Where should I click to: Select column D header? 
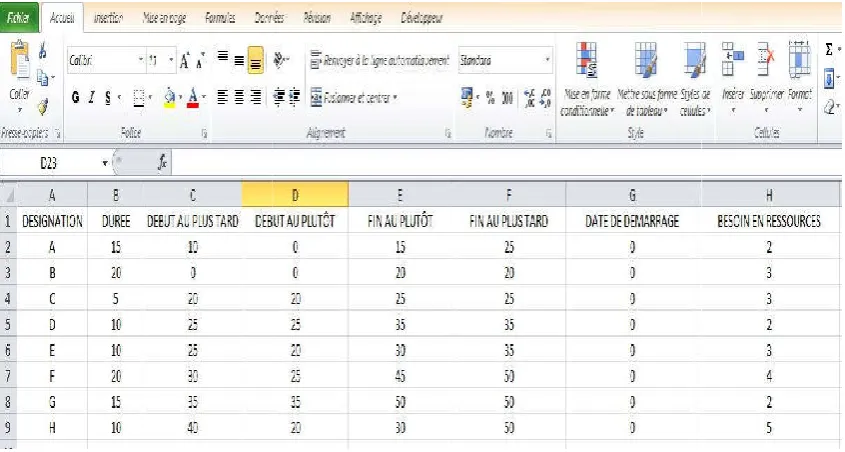point(295,195)
